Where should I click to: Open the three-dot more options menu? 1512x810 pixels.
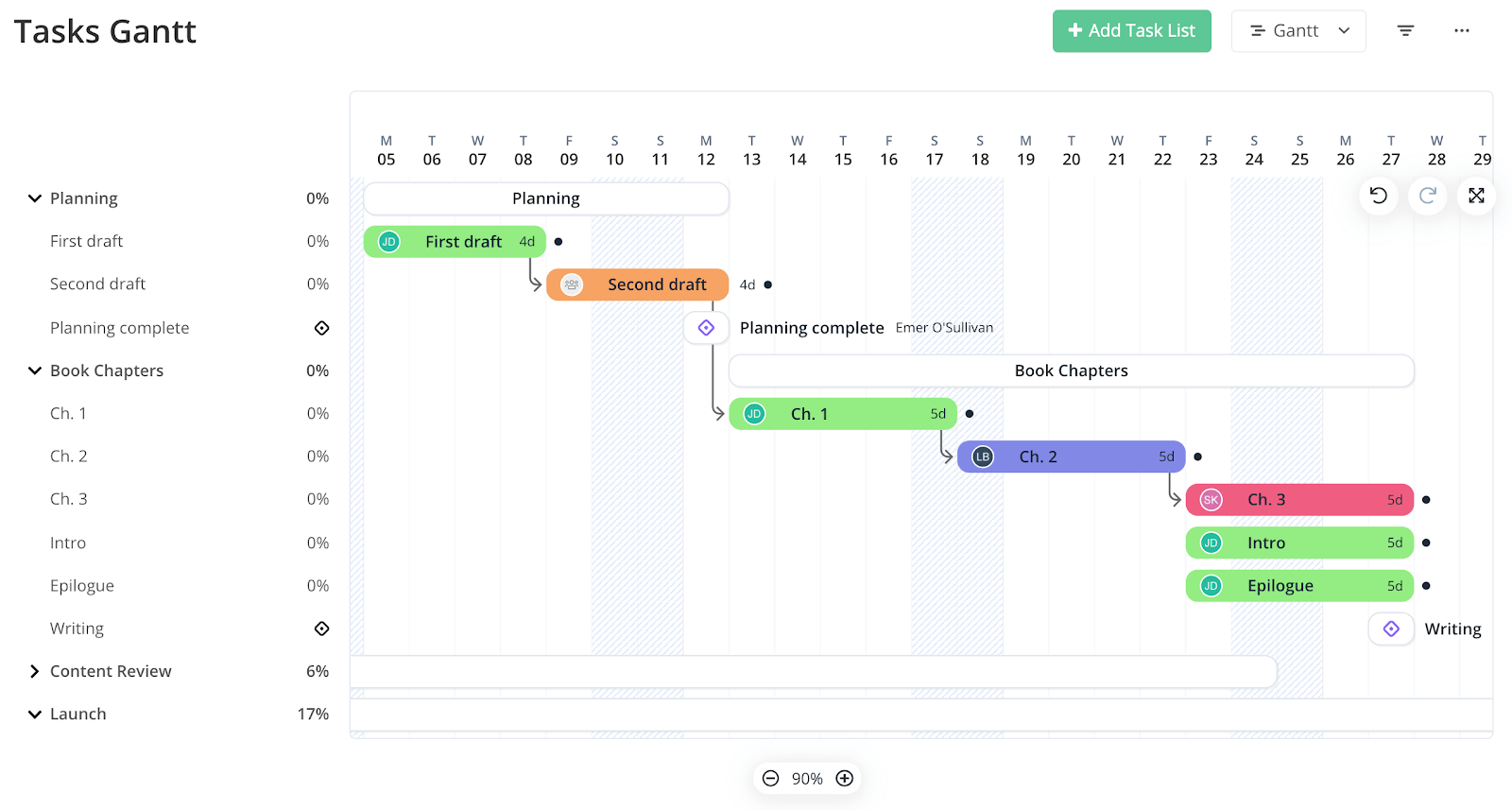click(x=1461, y=31)
